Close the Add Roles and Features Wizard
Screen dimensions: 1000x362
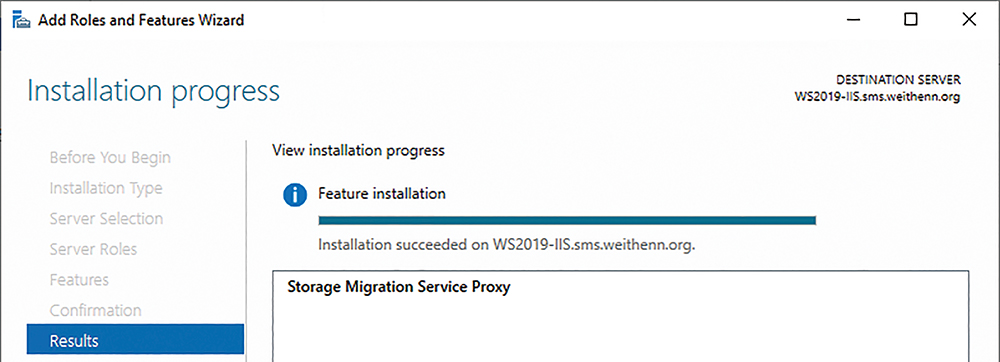969,20
